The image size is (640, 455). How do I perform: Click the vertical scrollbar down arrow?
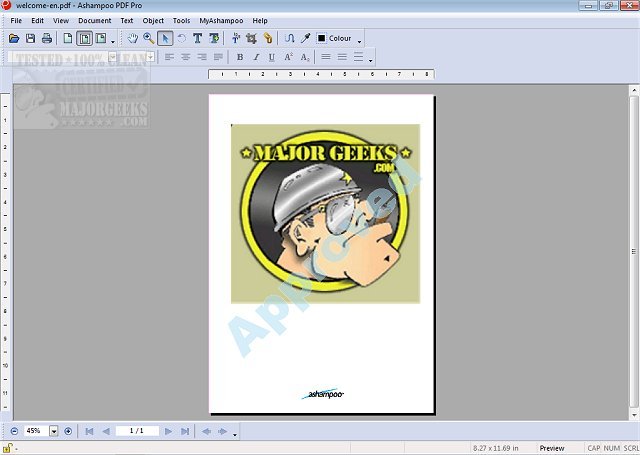[x=634, y=415]
